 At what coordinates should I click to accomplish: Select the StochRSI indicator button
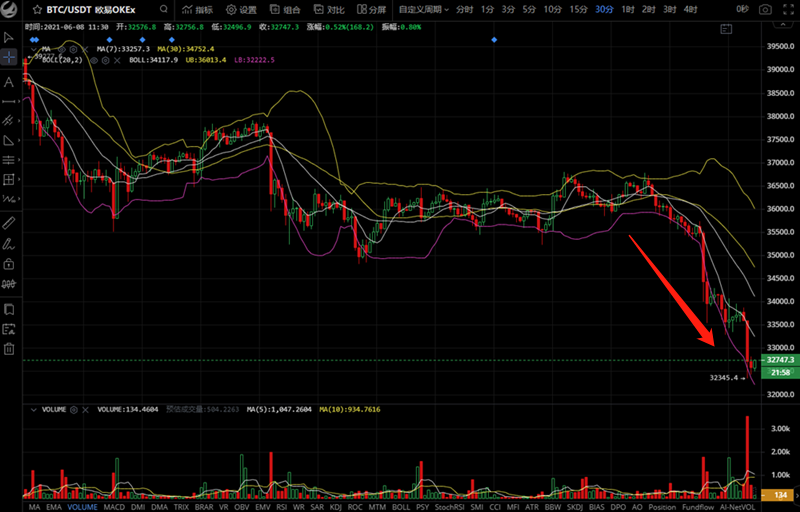[x=450, y=507]
